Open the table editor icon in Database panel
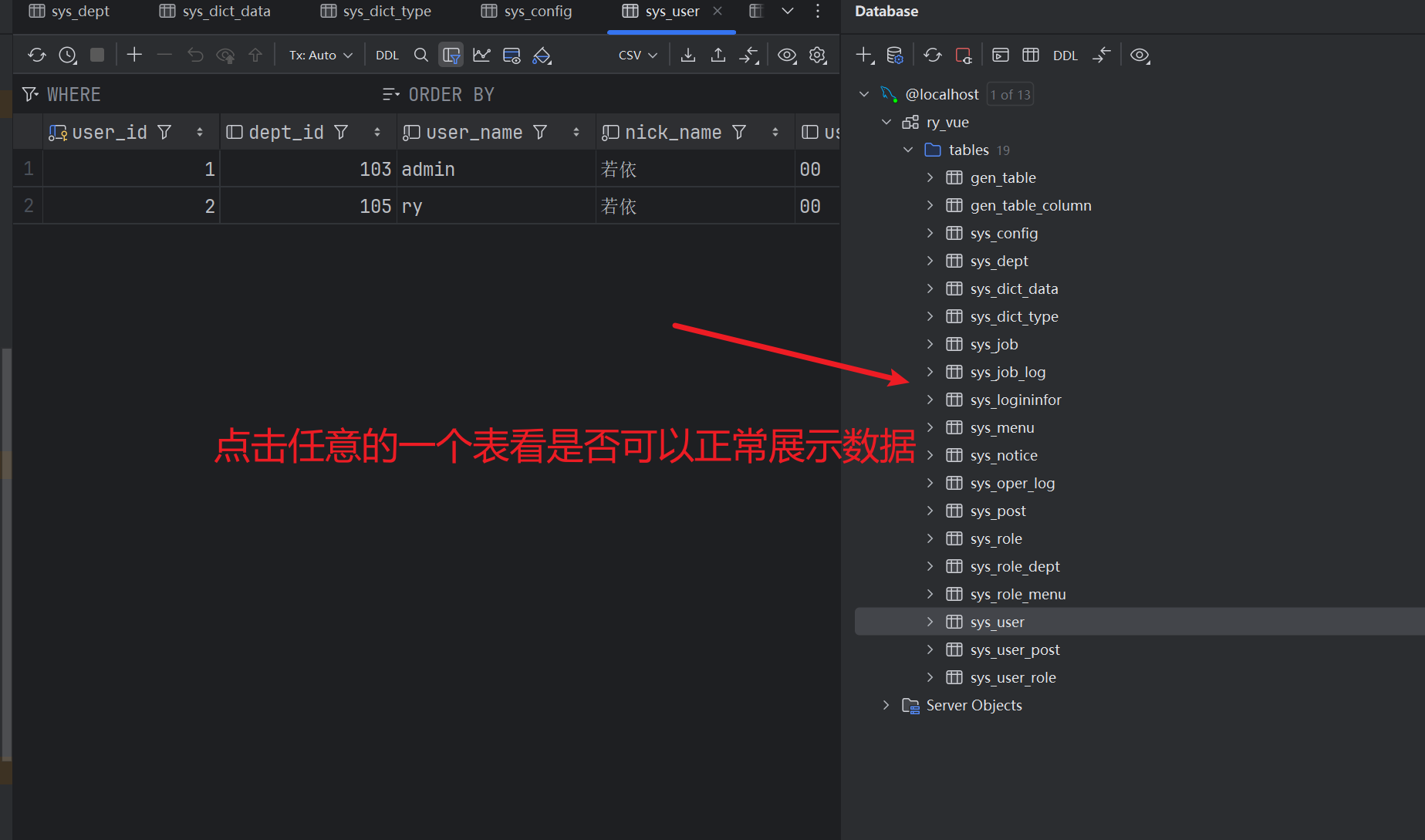 [x=1031, y=56]
